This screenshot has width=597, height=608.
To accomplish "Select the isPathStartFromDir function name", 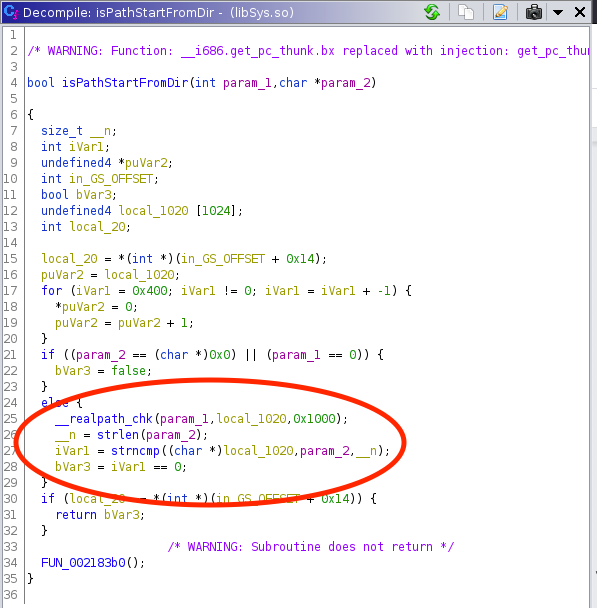I will click(125, 83).
